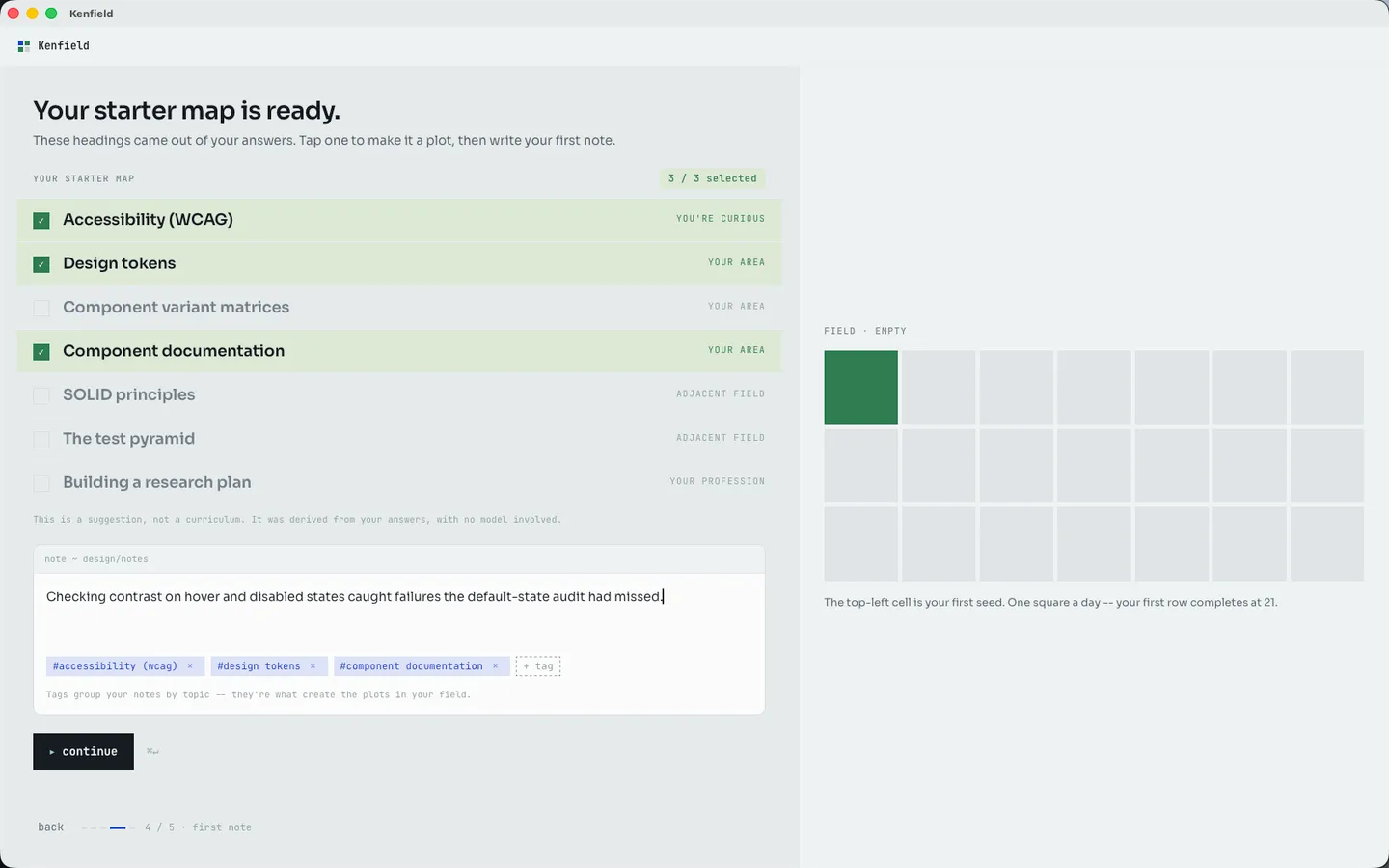Click the continue button
The width and height of the screenshot is (1389, 868).
coord(83,751)
